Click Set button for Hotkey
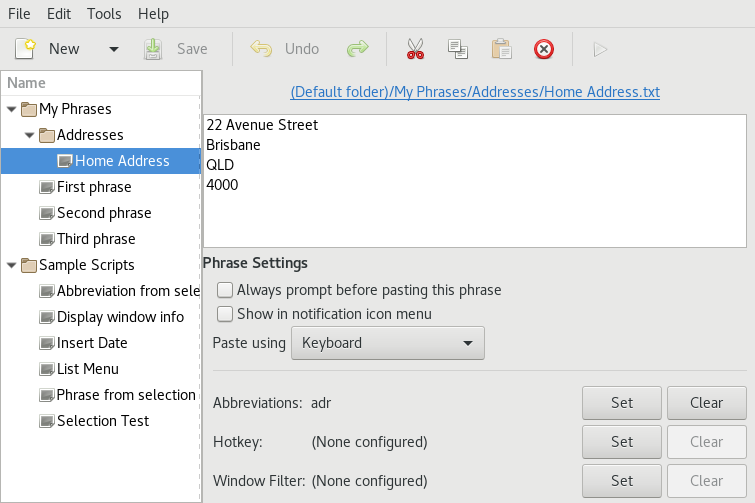The height and width of the screenshot is (503, 755). point(622,442)
